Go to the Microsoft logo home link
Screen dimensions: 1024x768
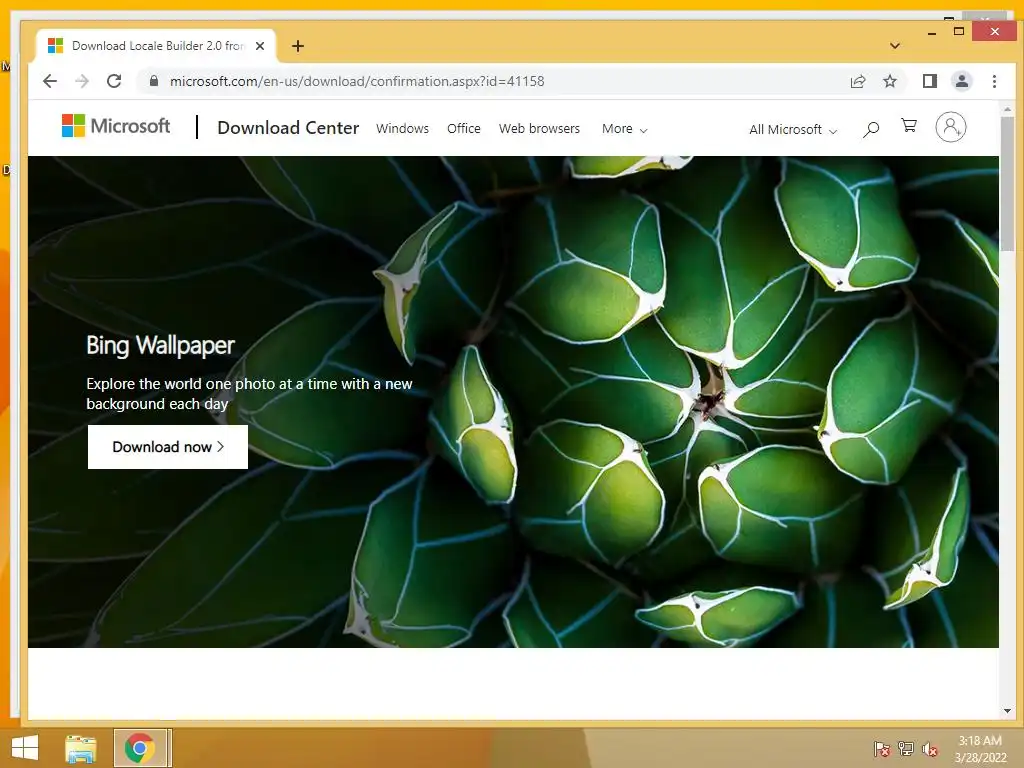pyautogui.click(x=116, y=125)
